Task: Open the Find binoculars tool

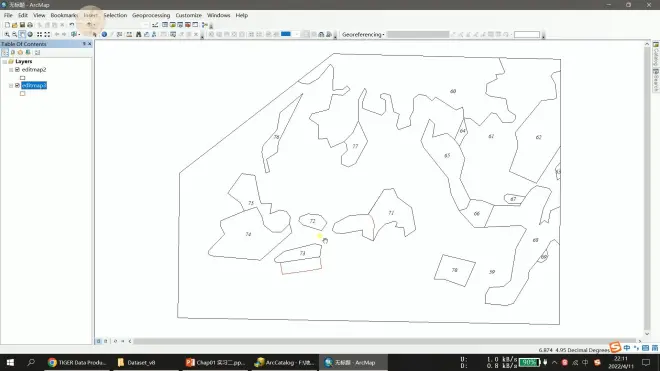Action: pyautogui.click(x=138, y=35)
